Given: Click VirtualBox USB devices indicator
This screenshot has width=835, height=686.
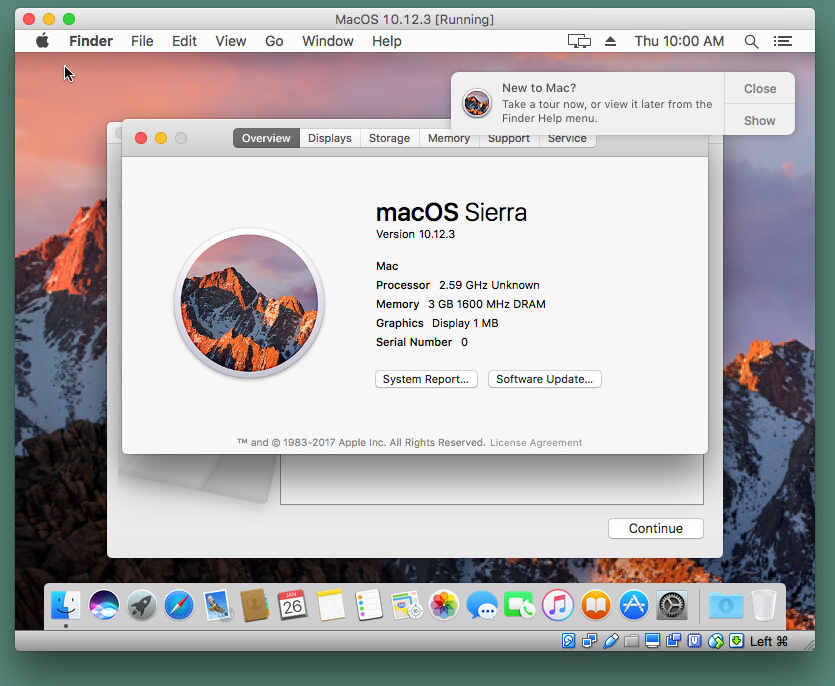Looking at the screenshot, I should click(610, 641).
